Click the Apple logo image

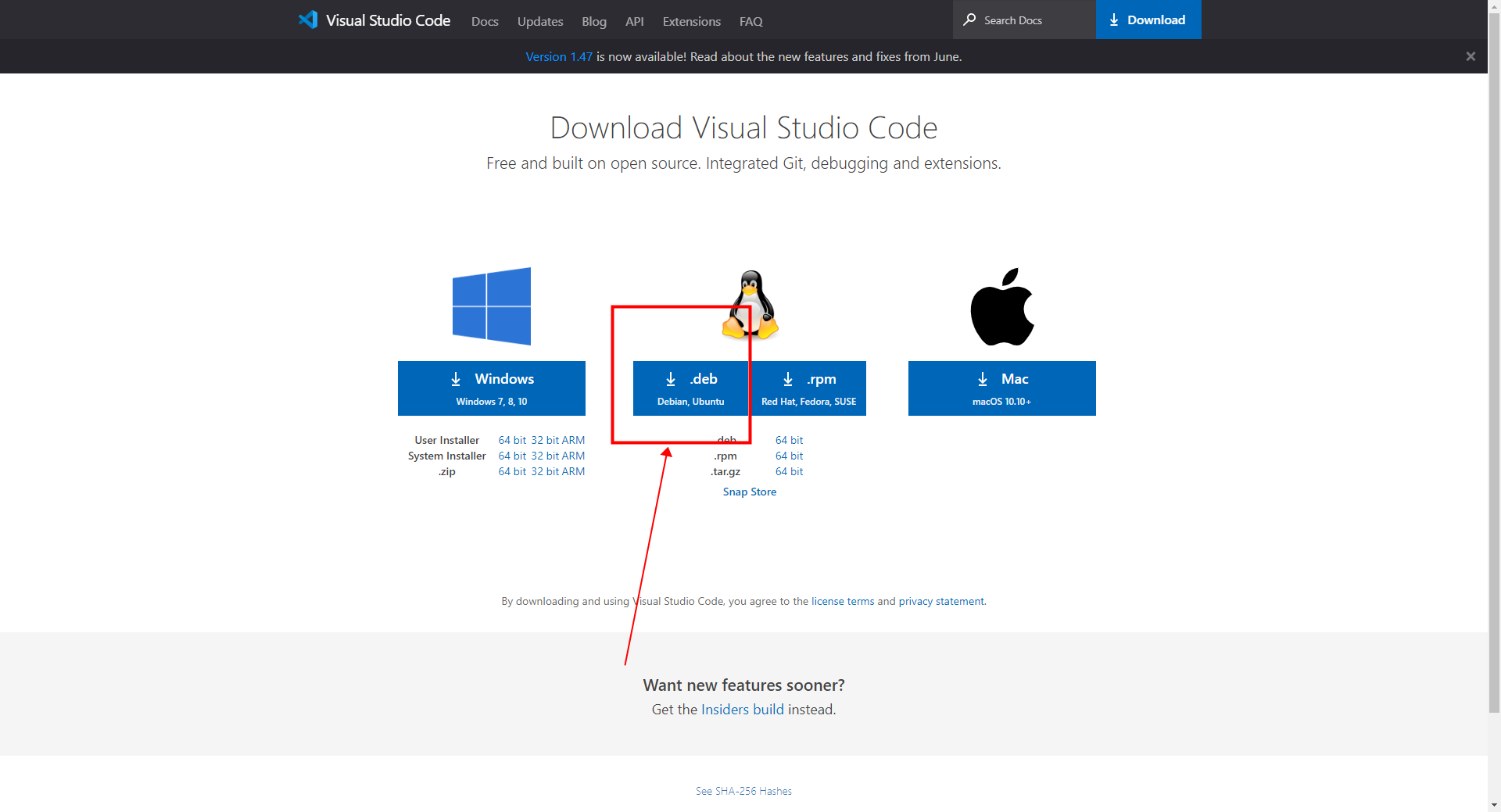[x=1002, y=306]
